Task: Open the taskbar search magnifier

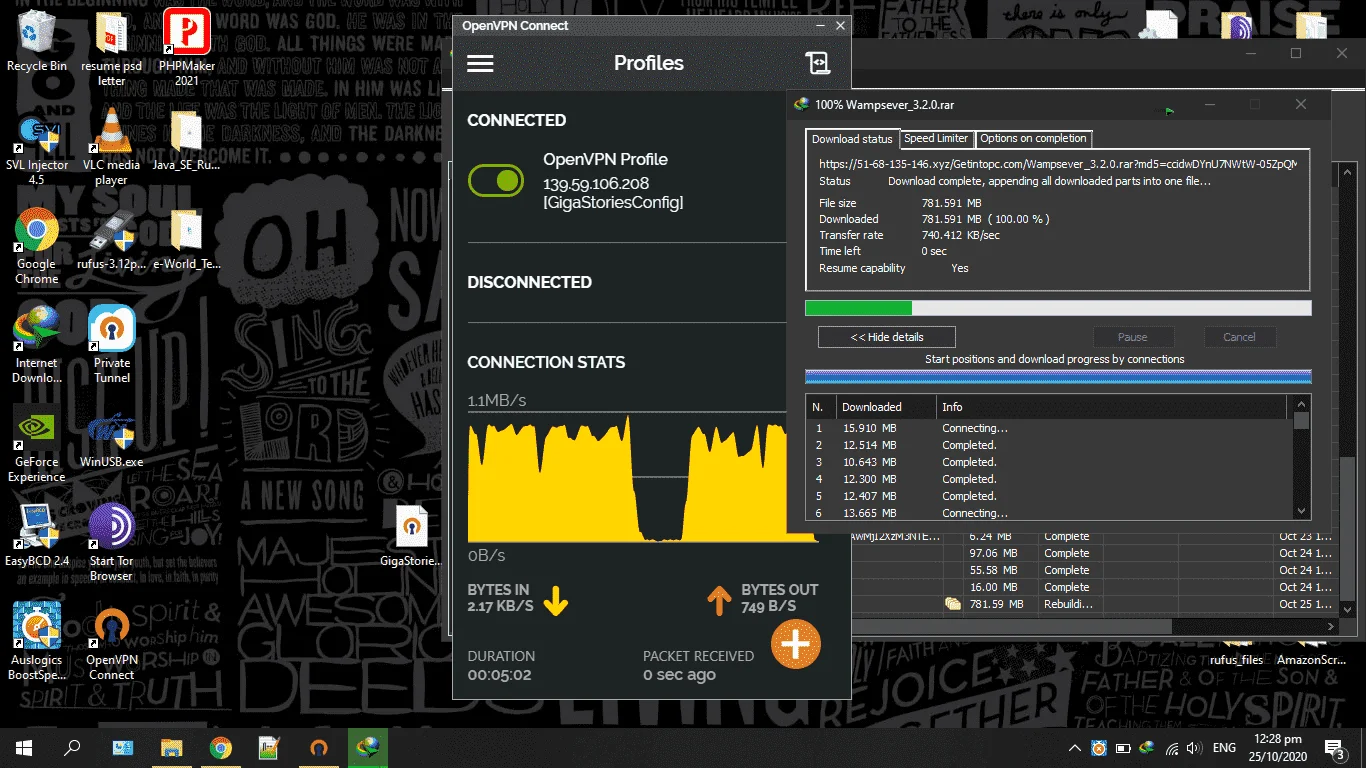Action: pos(72,748)
